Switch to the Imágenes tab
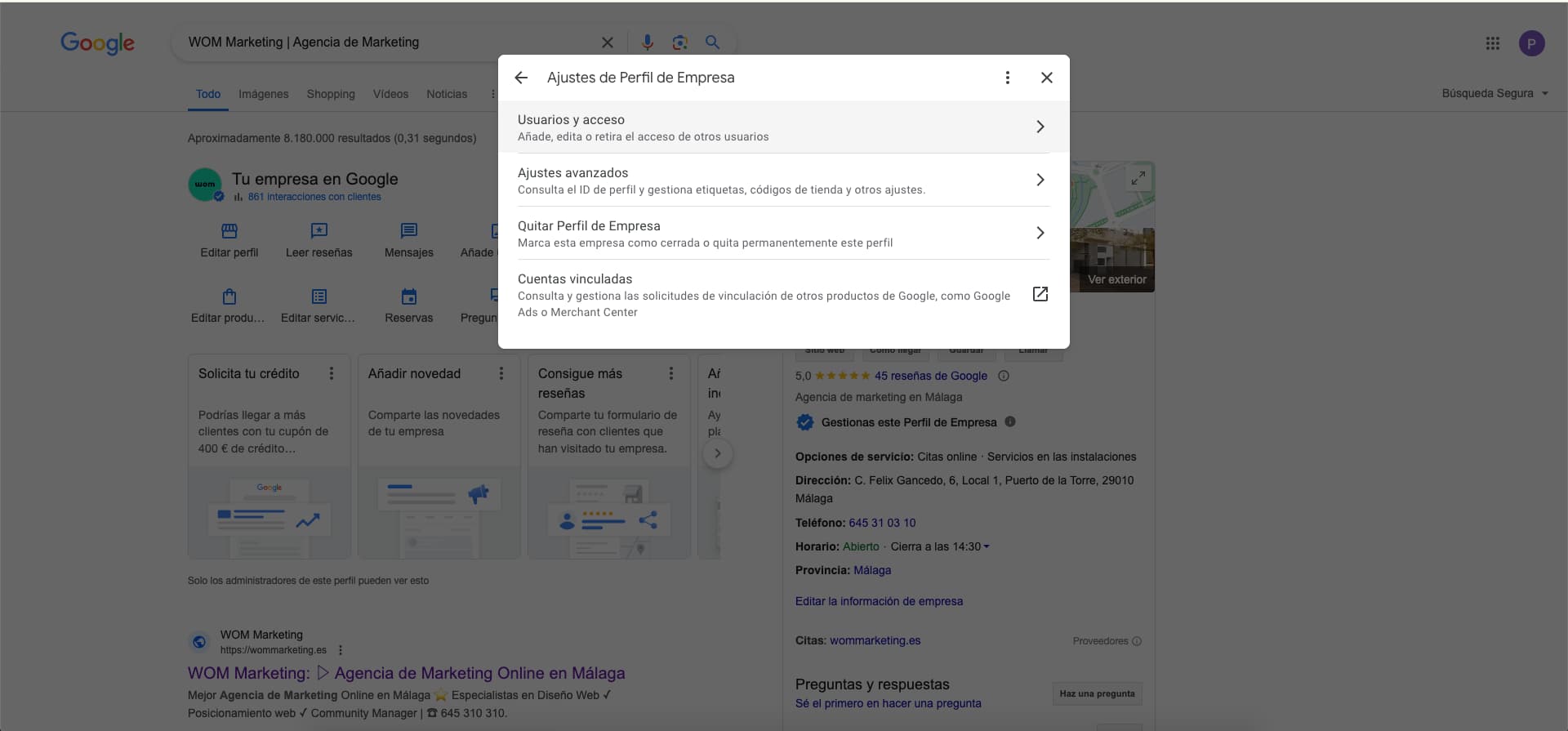Screen dimensions: 1568x731 pos(263,95)
